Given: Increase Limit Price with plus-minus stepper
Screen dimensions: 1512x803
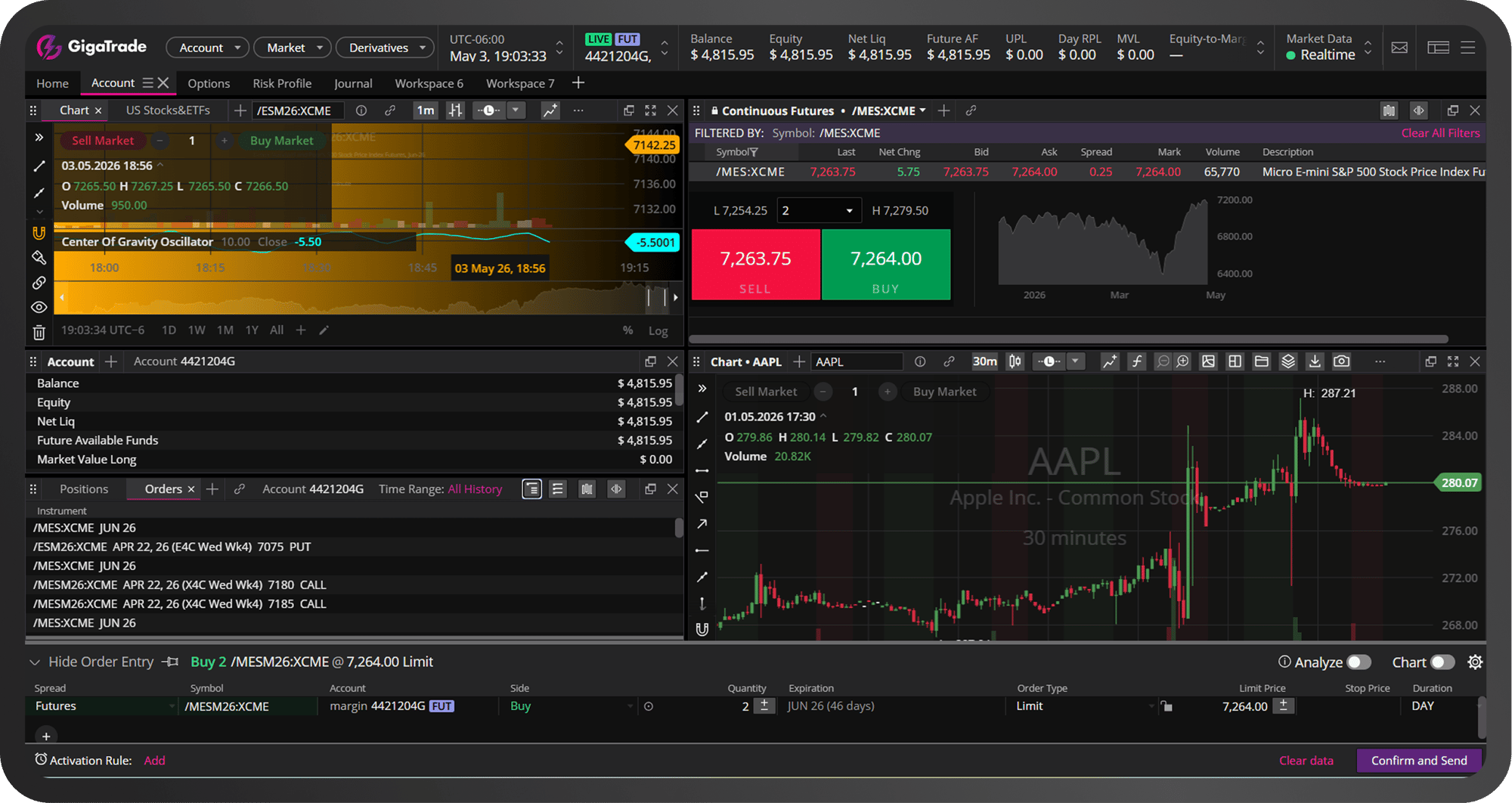Looking at the screenshot, I should pyautogui.click(x=1284, y=706).
